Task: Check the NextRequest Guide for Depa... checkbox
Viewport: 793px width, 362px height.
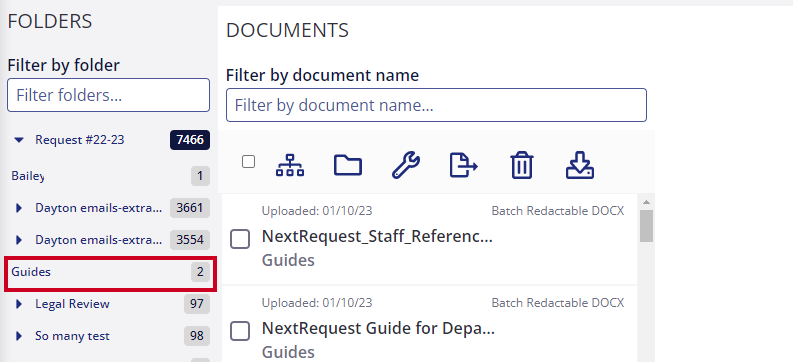Action: (240, 331)
